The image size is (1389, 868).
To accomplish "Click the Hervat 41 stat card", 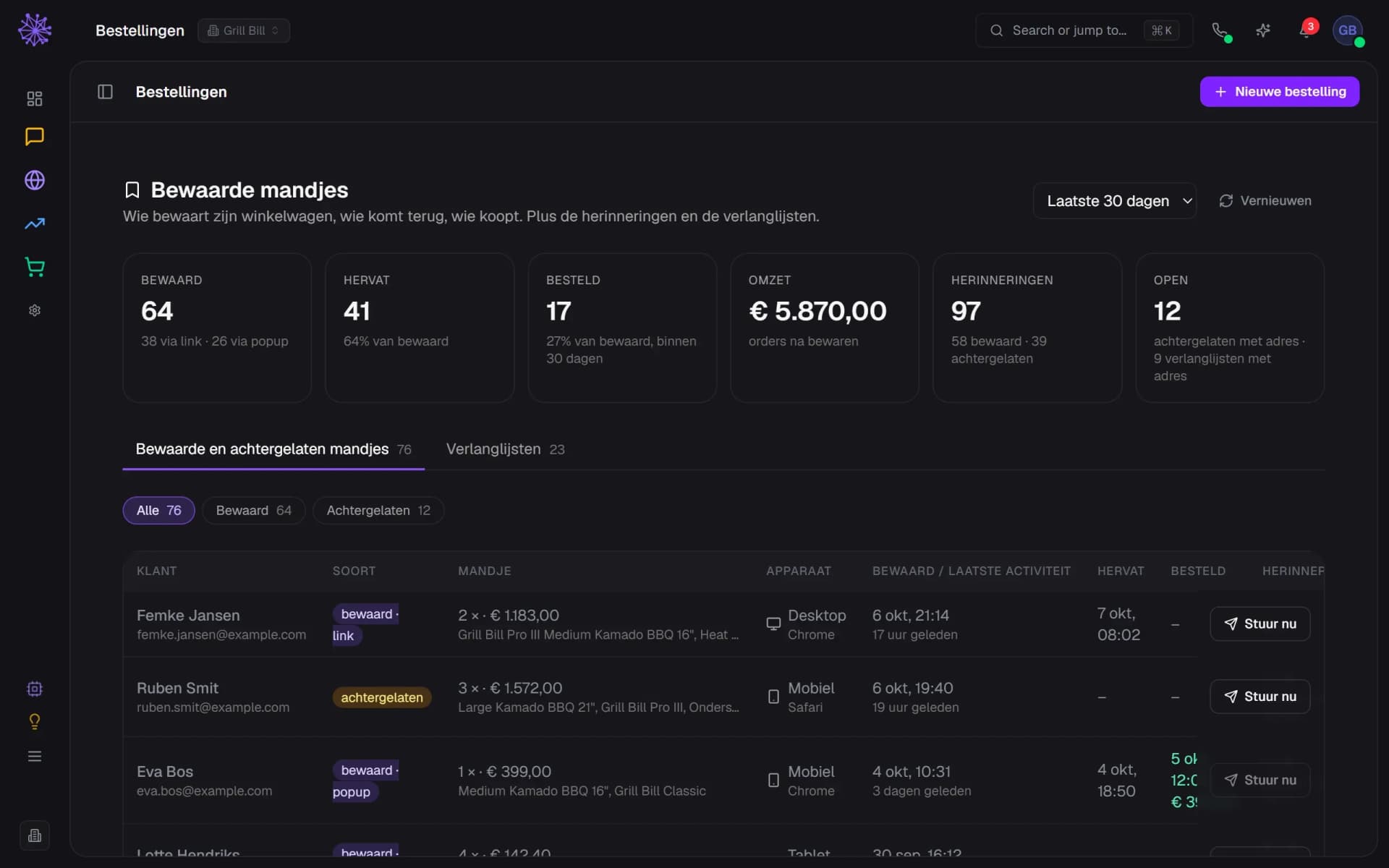I will [420, 328].
